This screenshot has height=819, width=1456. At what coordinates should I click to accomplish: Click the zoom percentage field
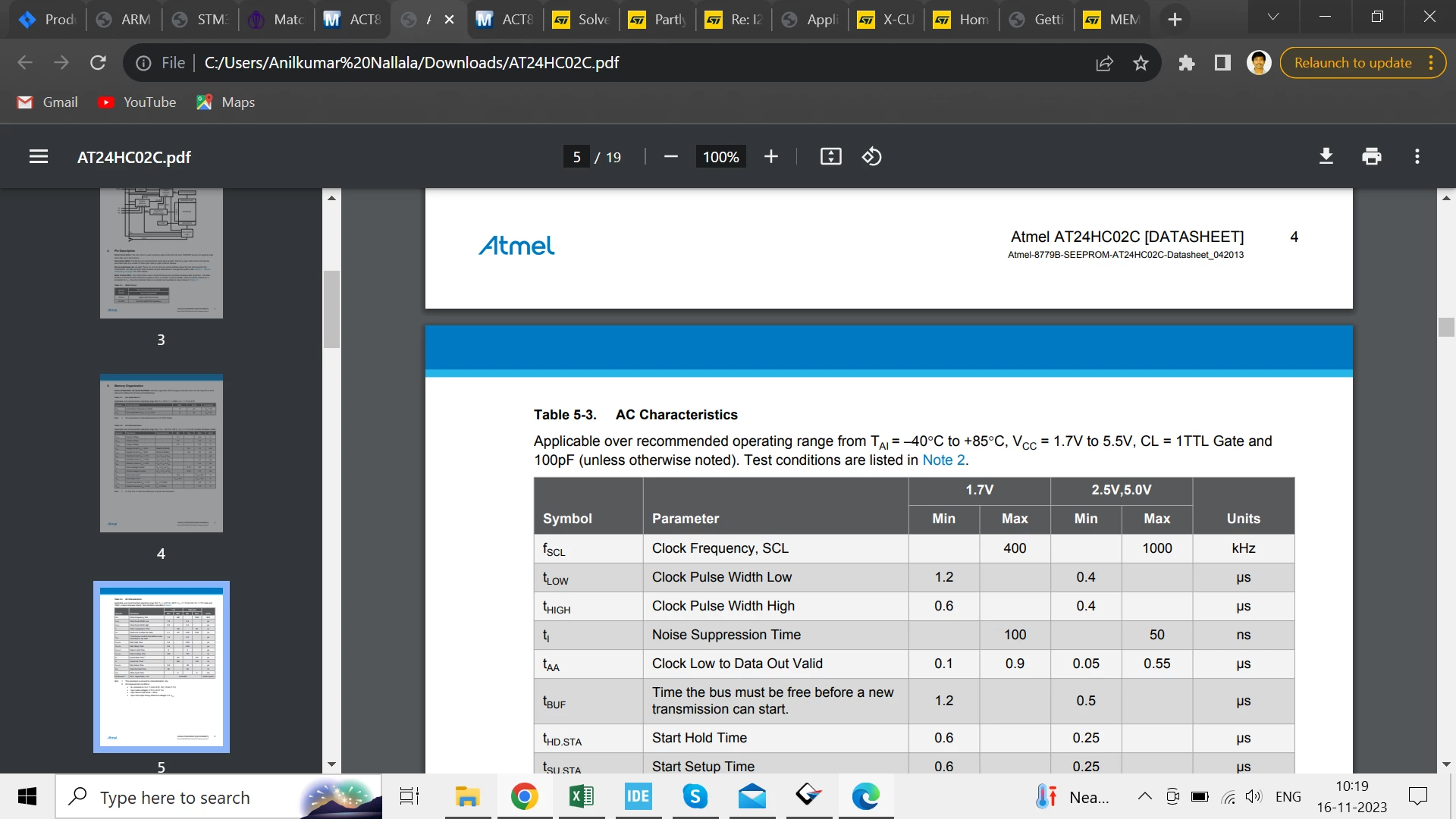[720, 157]
